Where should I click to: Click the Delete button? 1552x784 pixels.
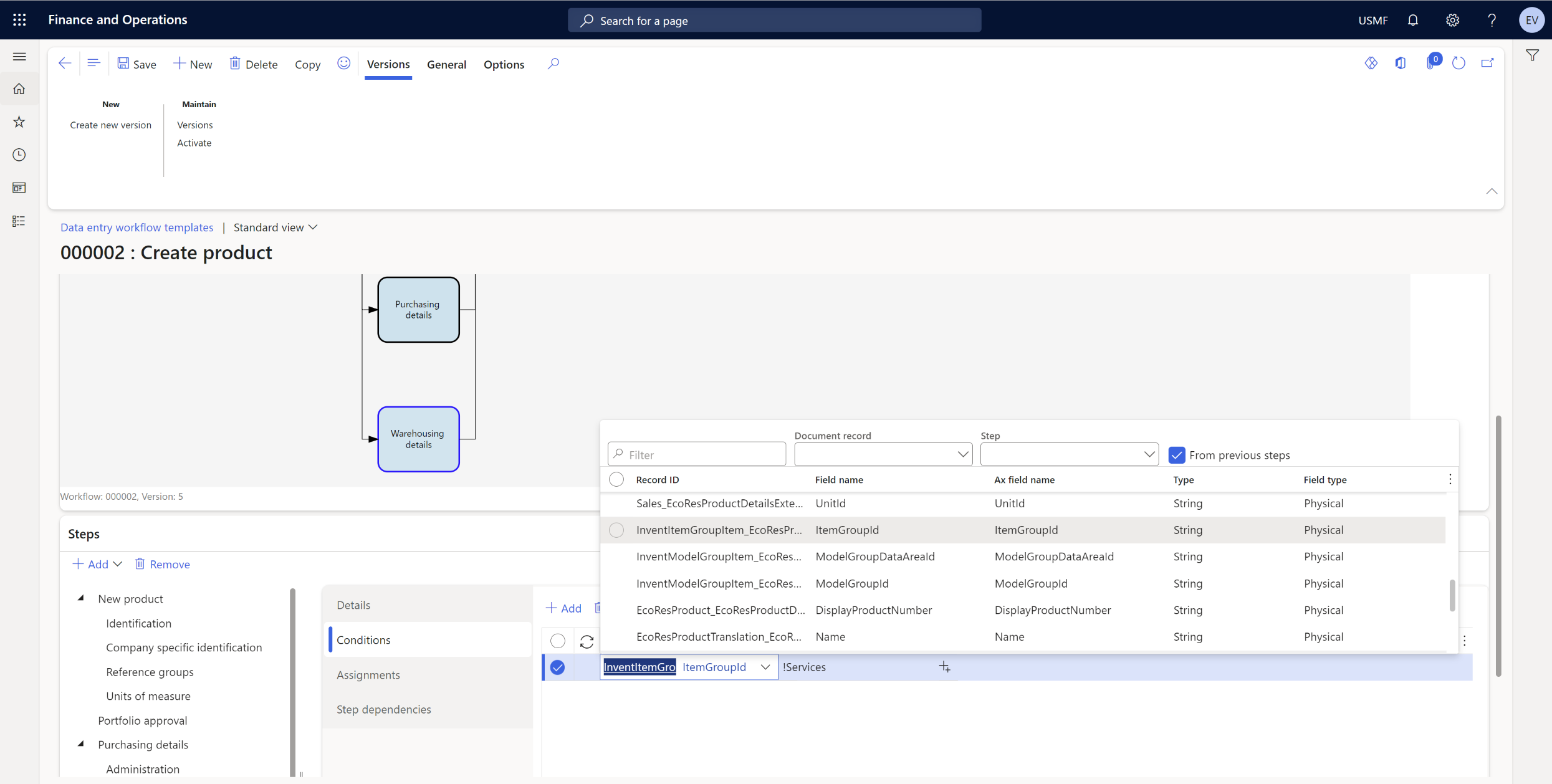[253, 64]
